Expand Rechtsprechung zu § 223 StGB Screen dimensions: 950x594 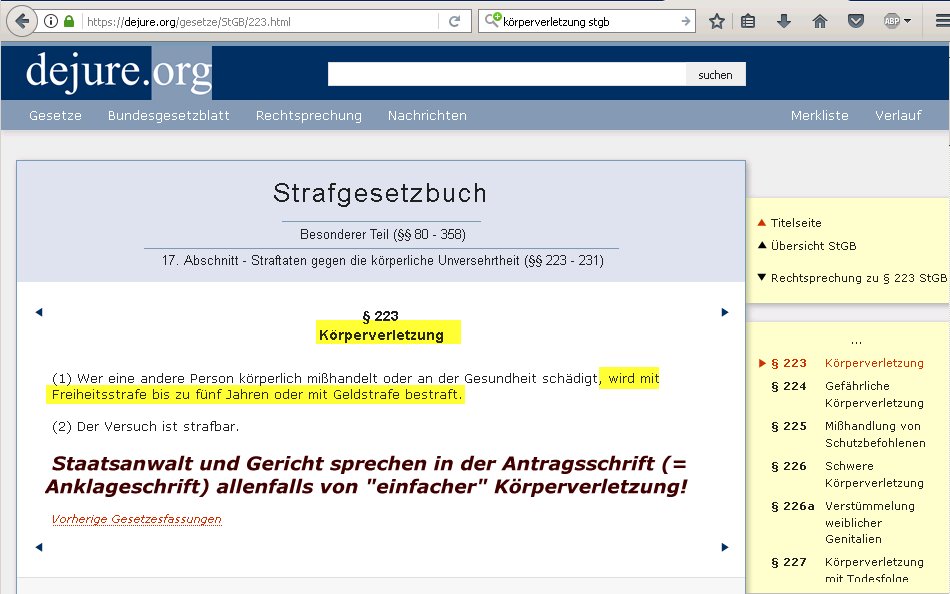pyautogui.click(x=857, y=278)
